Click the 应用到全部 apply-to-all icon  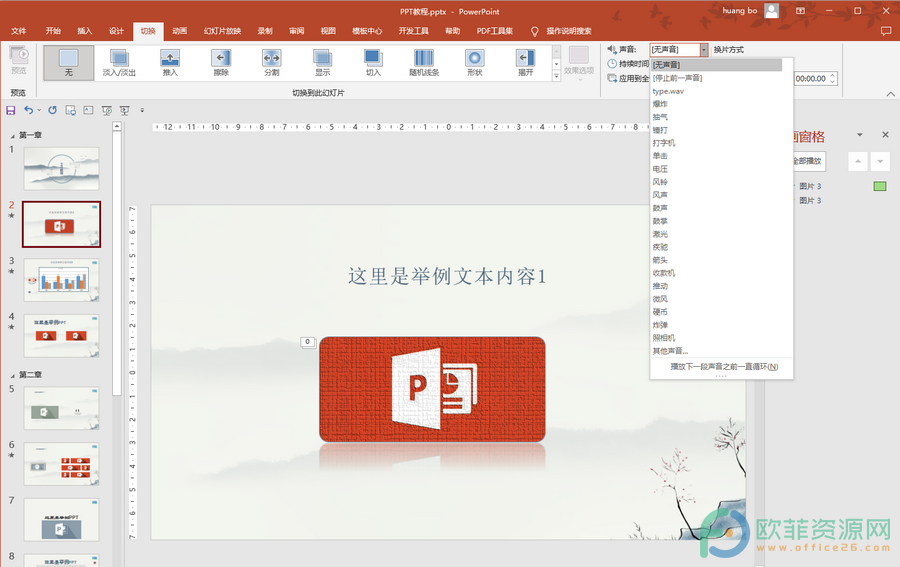tap(612, 78)
